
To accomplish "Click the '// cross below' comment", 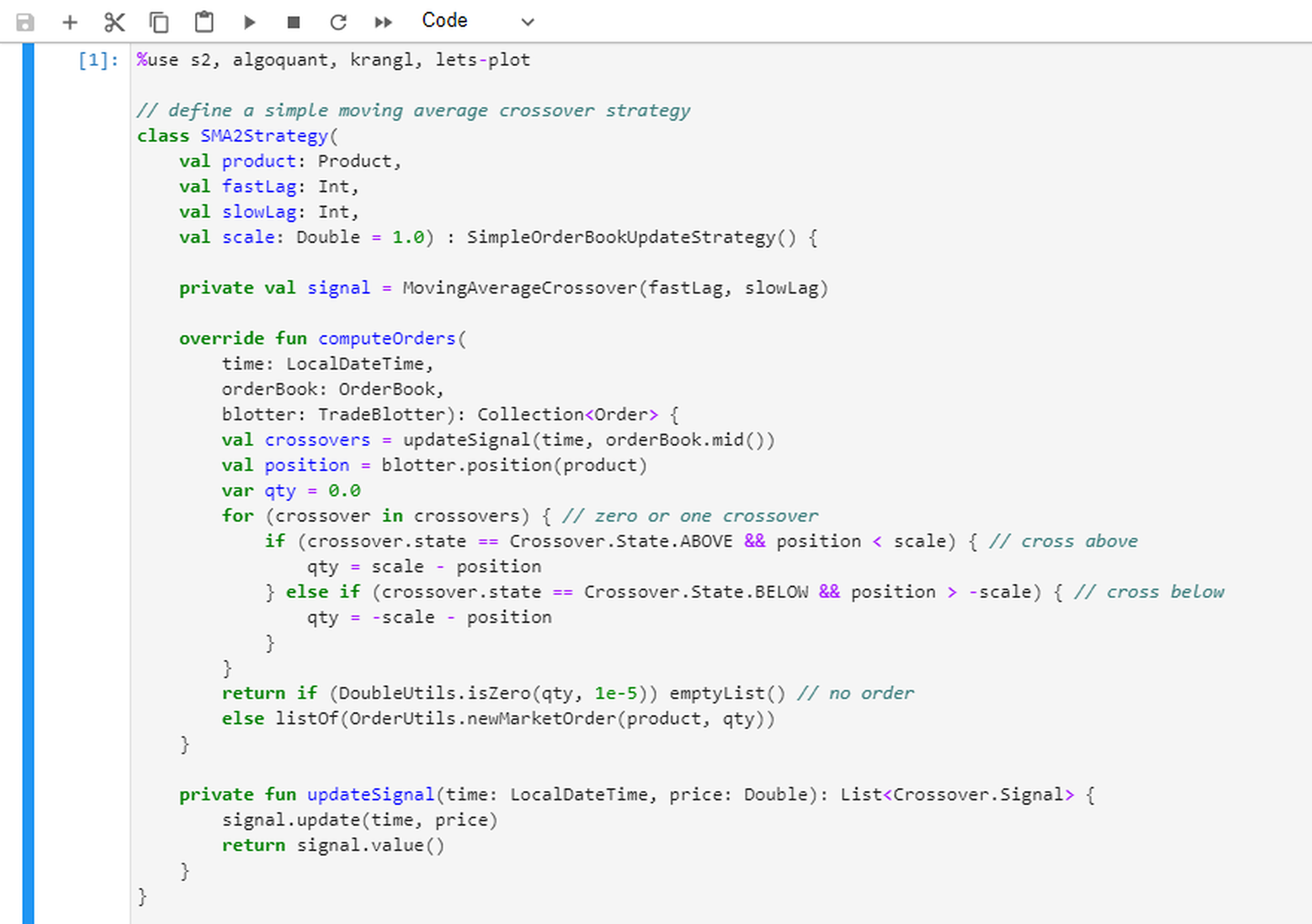I will (x=1149, y=592).
